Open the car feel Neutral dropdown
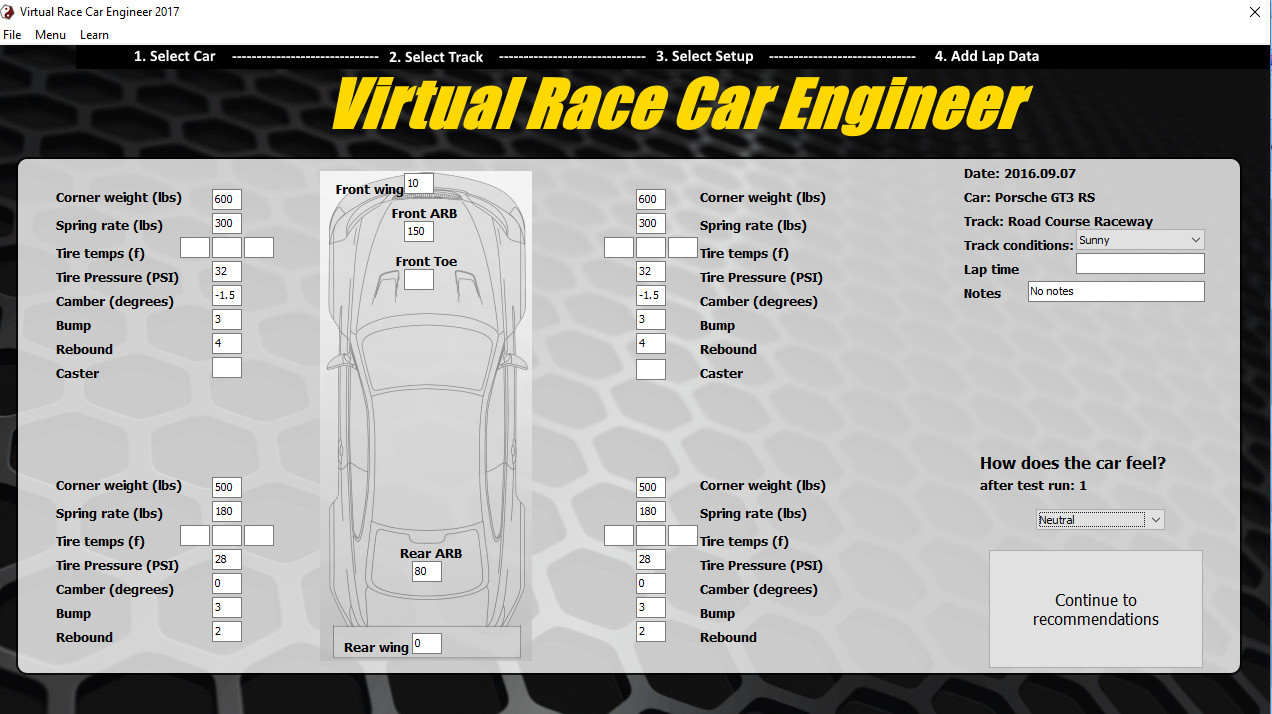The width and height of the screenshot is (1272, 714). (1099, 520)
